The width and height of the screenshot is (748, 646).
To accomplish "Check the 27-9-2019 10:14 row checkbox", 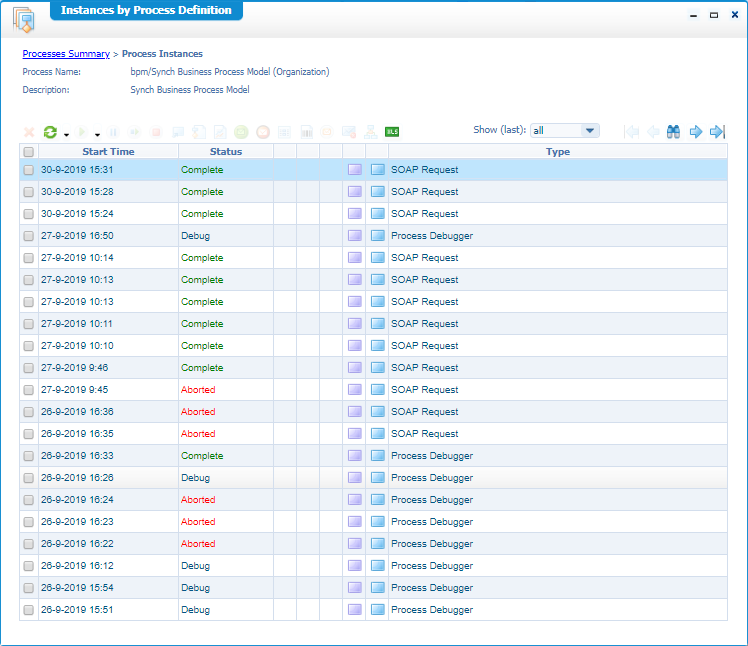I will coord(29,258).
